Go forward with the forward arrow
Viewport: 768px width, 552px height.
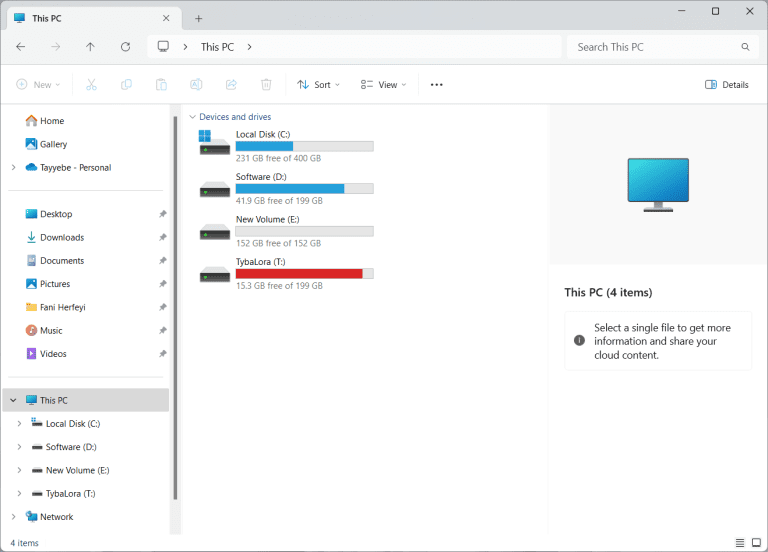click(x=56, y=47)
